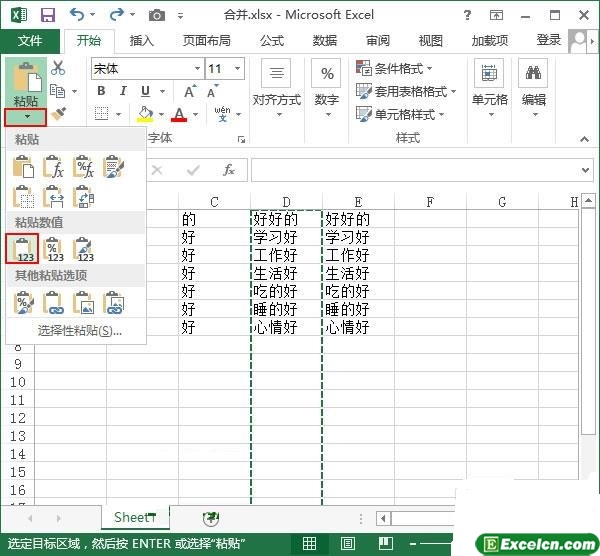
Task: Click Increase Font Size icon
Action: (190, 91)
